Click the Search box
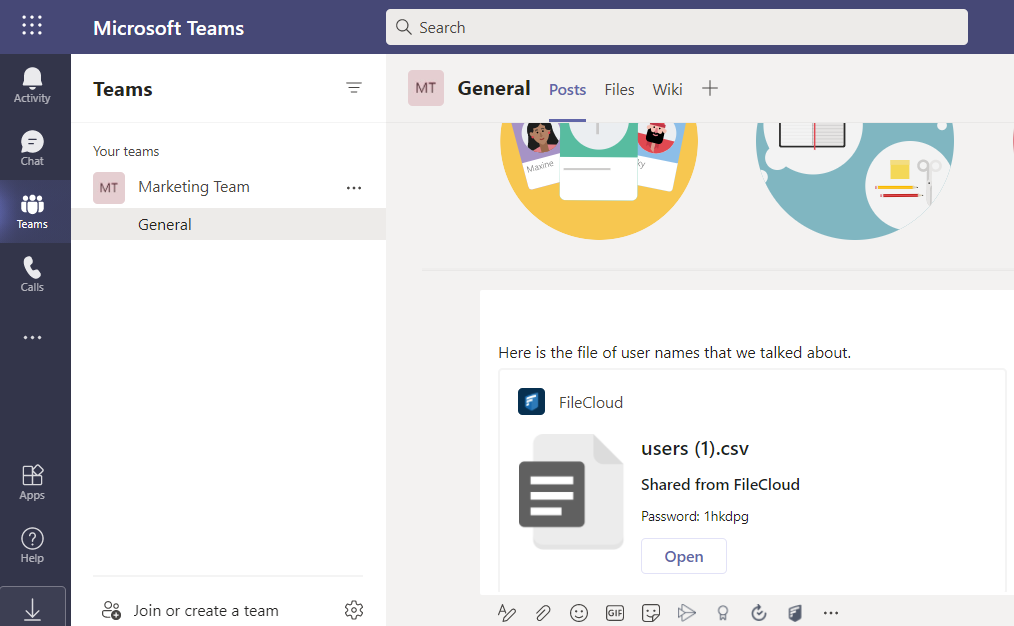Image resolution: width=1014 pixels, height=626 pixels. (677, 27)
